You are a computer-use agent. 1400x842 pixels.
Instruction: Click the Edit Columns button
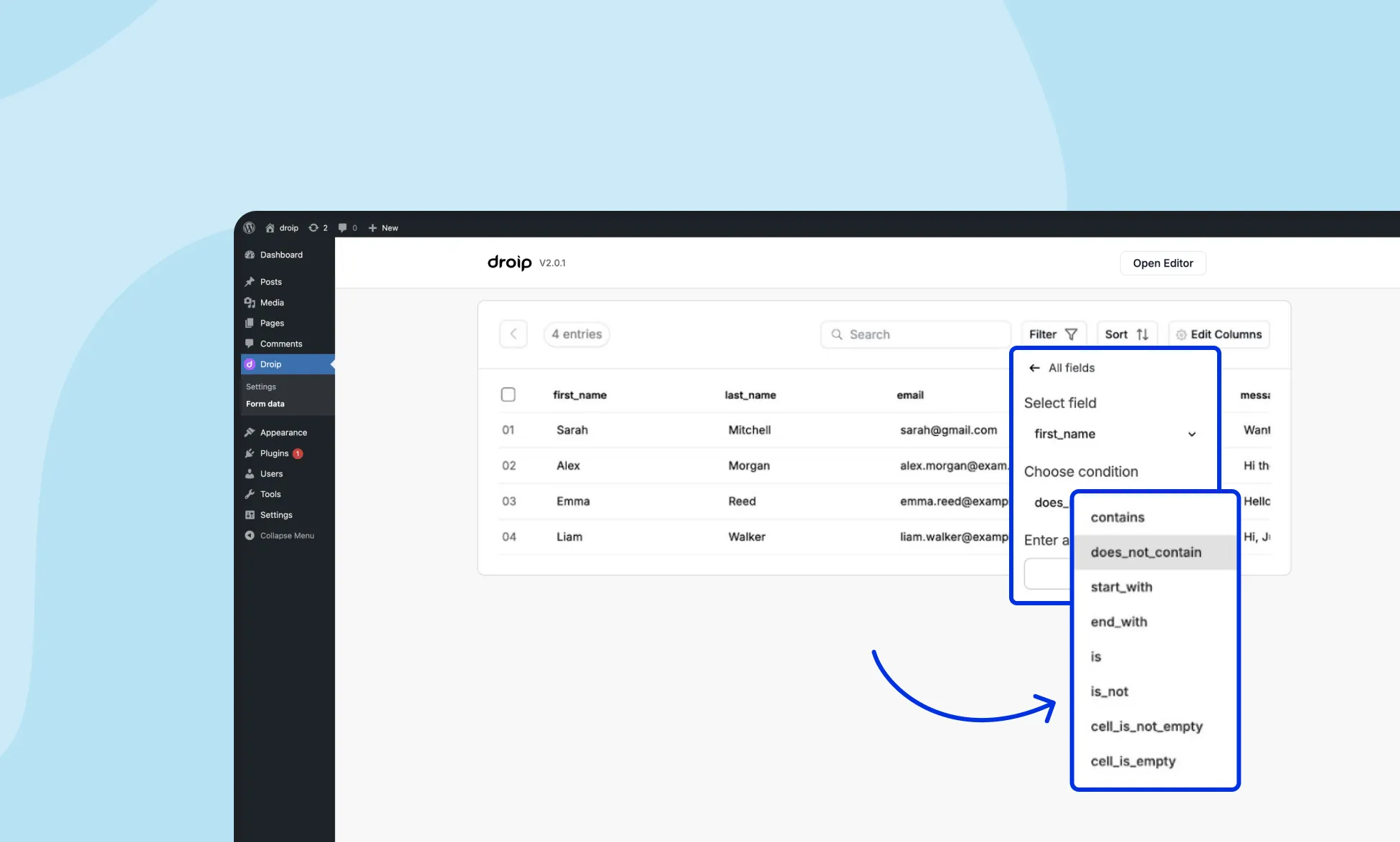pyautogui.click(x=1219, y=334)
